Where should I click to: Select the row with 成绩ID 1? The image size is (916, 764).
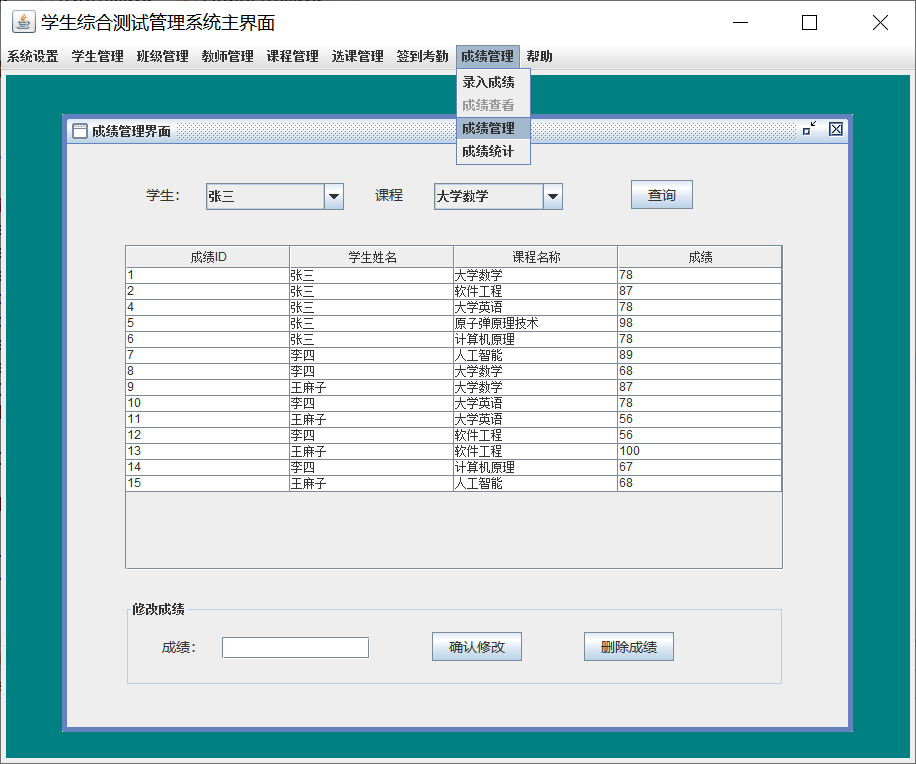click(x=453, y=275)
